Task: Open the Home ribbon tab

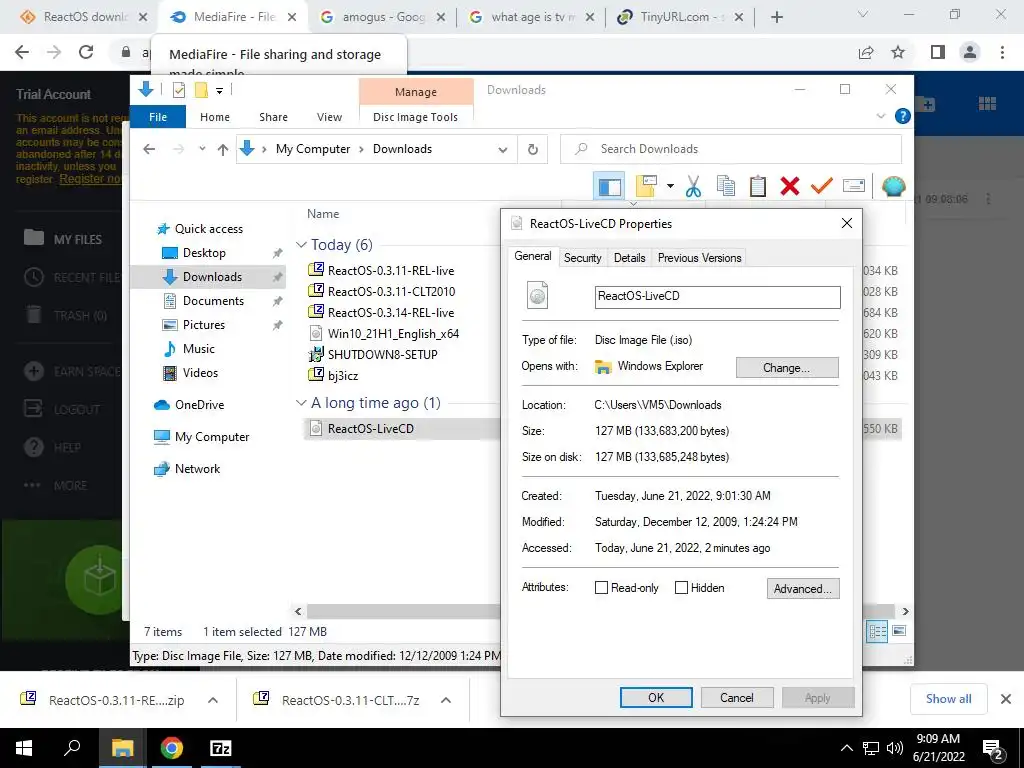Action: [215, 117]
